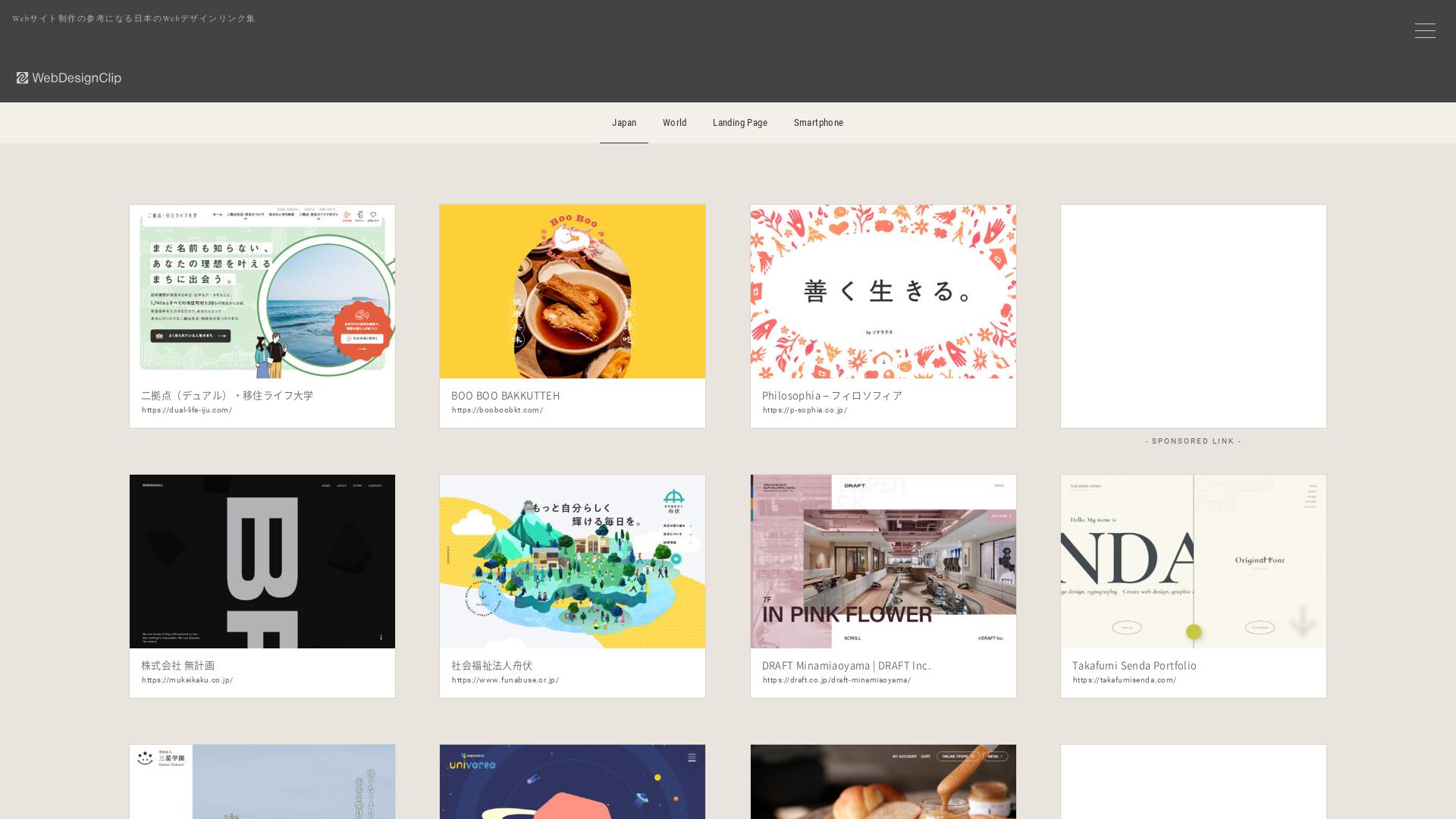This screenshot has height=819, width=1456.
Task: Click the BOO BOO BAKKUTTEH title link
Action: [x=506, y=395]
